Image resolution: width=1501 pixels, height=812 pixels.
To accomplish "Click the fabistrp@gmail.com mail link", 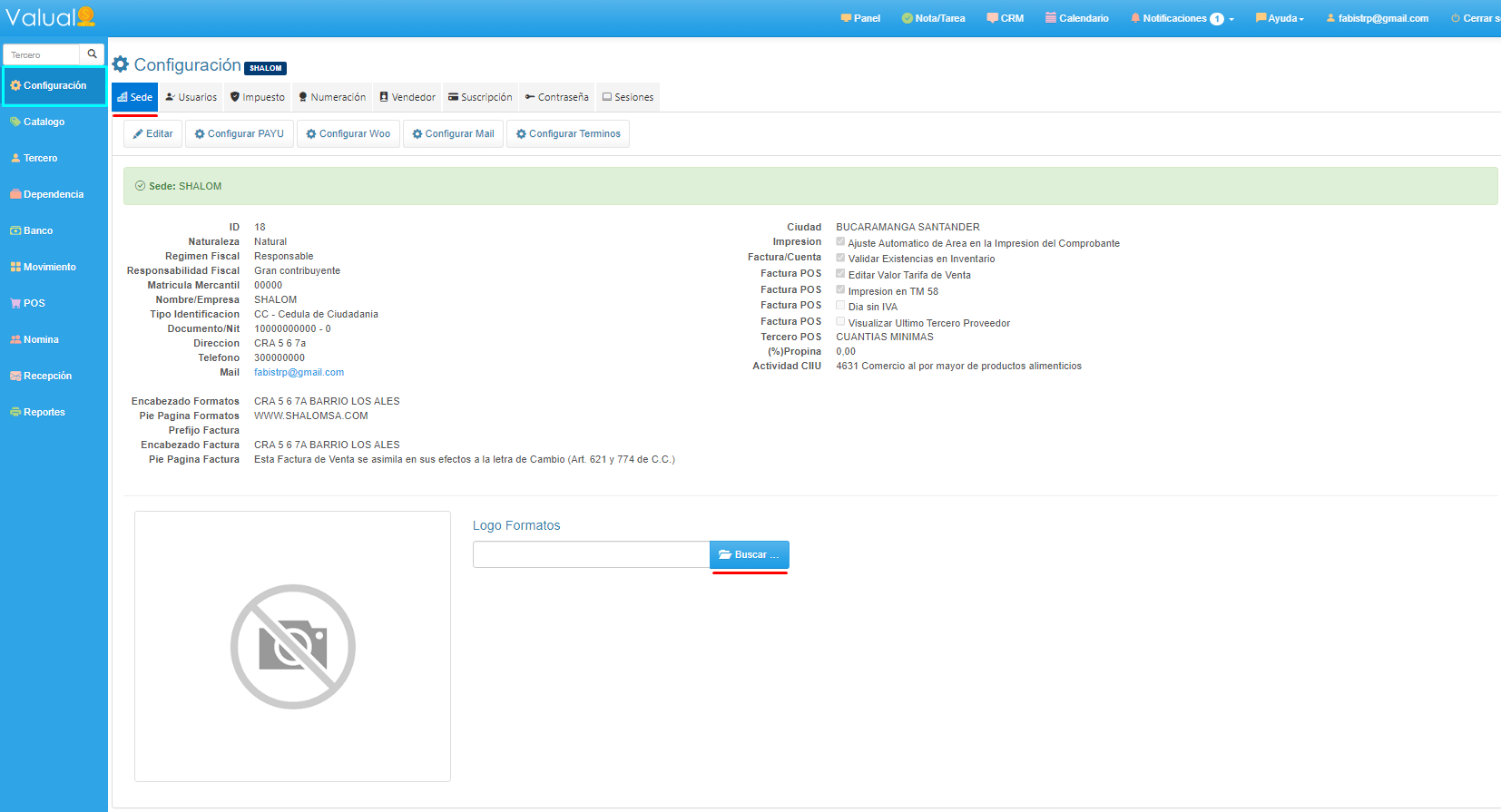I will click(299, 372).
